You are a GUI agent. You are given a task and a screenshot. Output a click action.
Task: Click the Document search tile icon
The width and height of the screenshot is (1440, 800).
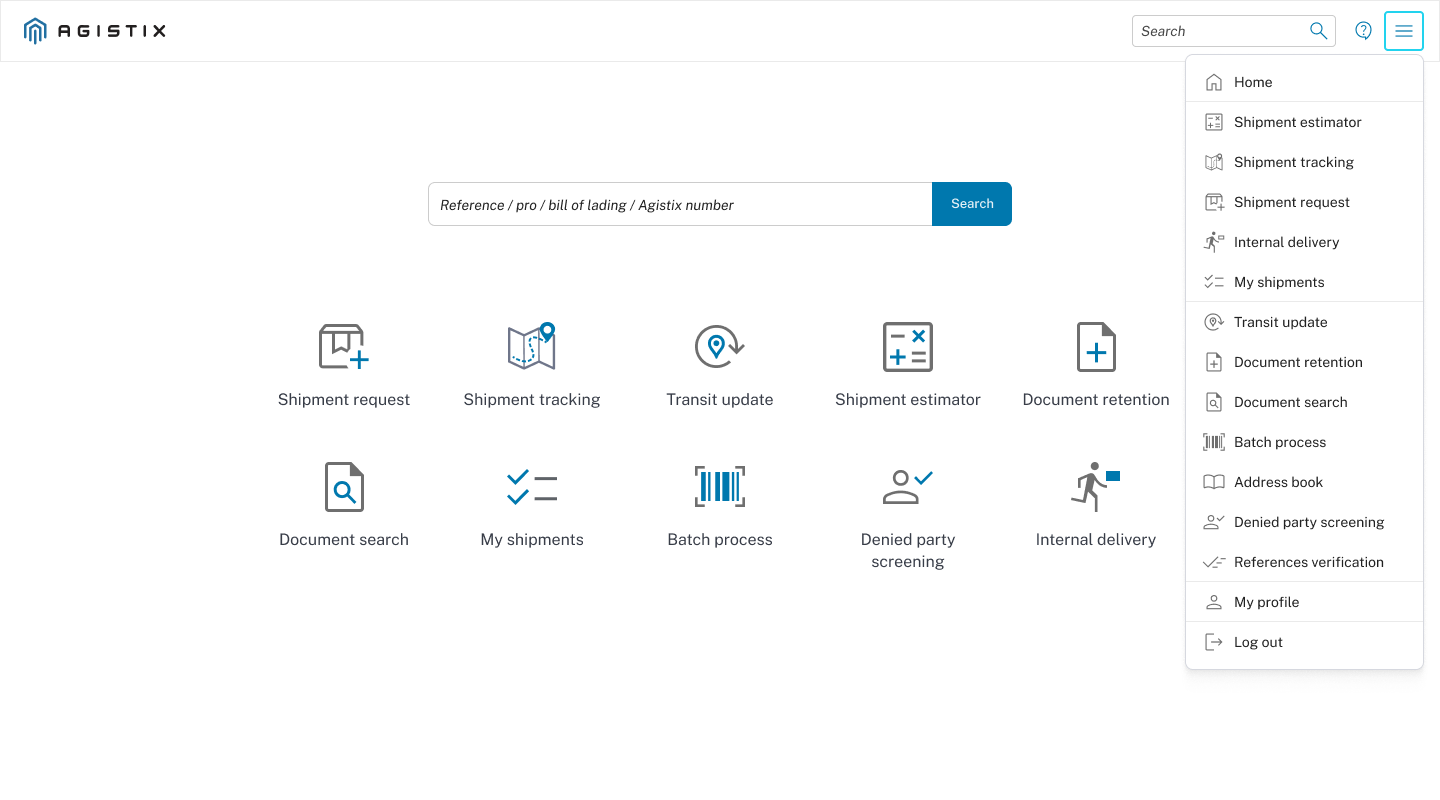click(344, 487)
